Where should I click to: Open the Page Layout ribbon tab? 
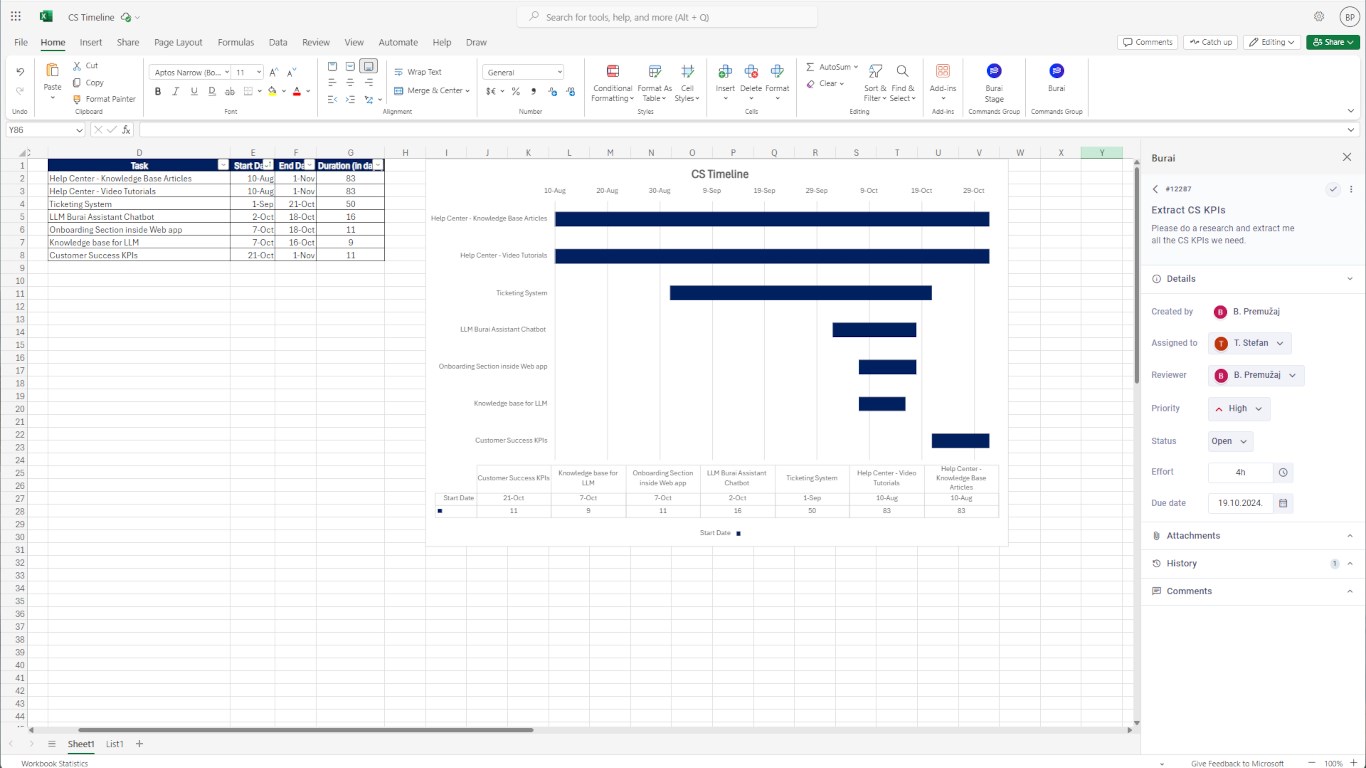178,42
